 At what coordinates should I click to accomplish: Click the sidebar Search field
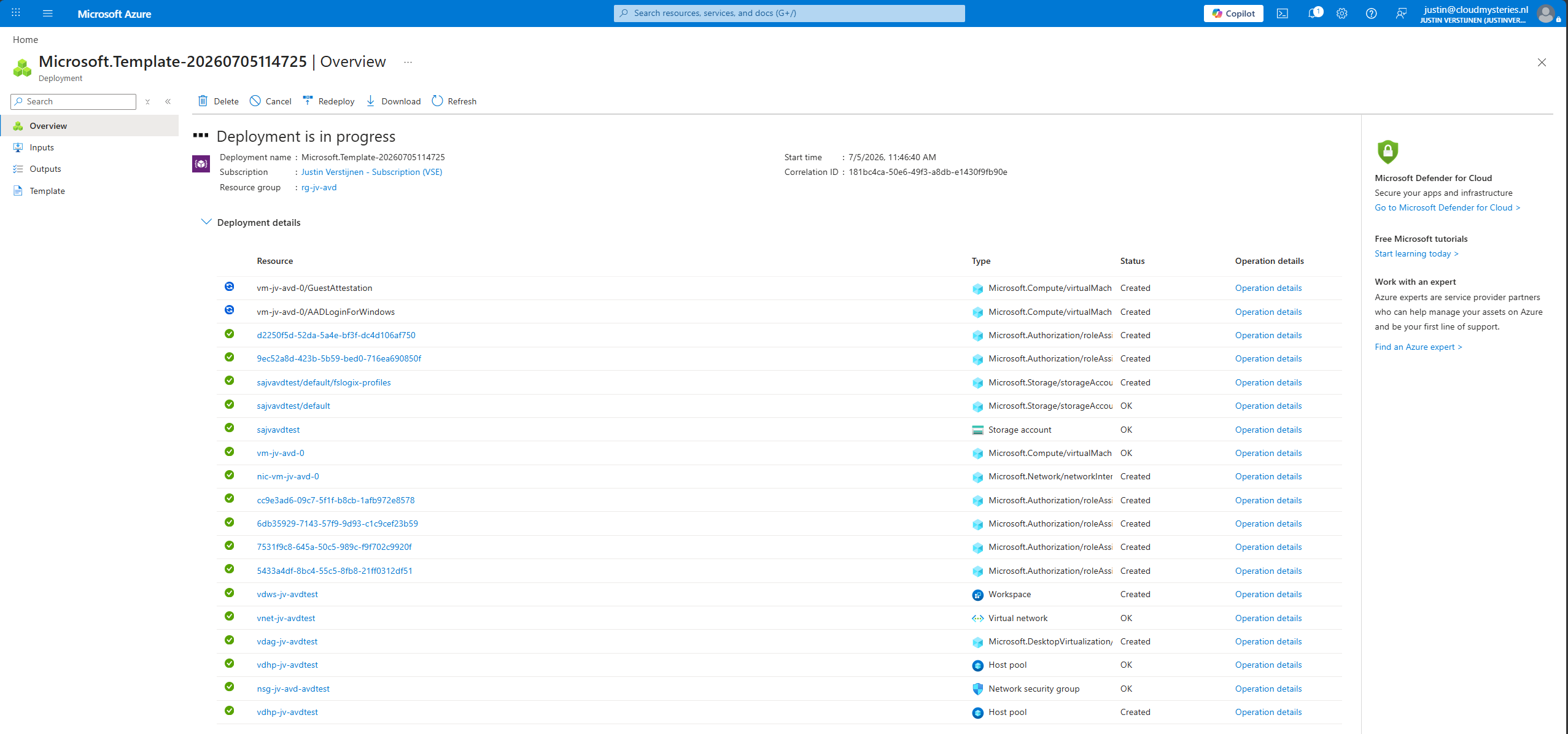coord(73,102)
